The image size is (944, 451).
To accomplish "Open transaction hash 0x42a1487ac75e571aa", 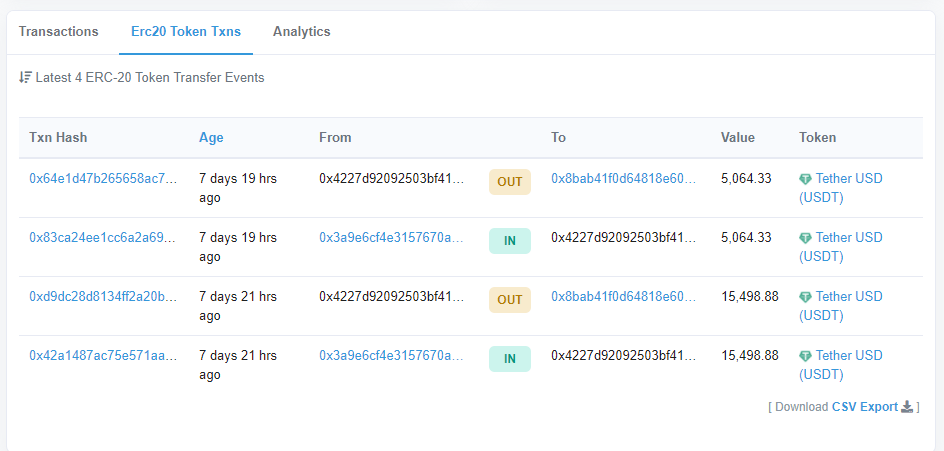I will coord(104,355).
